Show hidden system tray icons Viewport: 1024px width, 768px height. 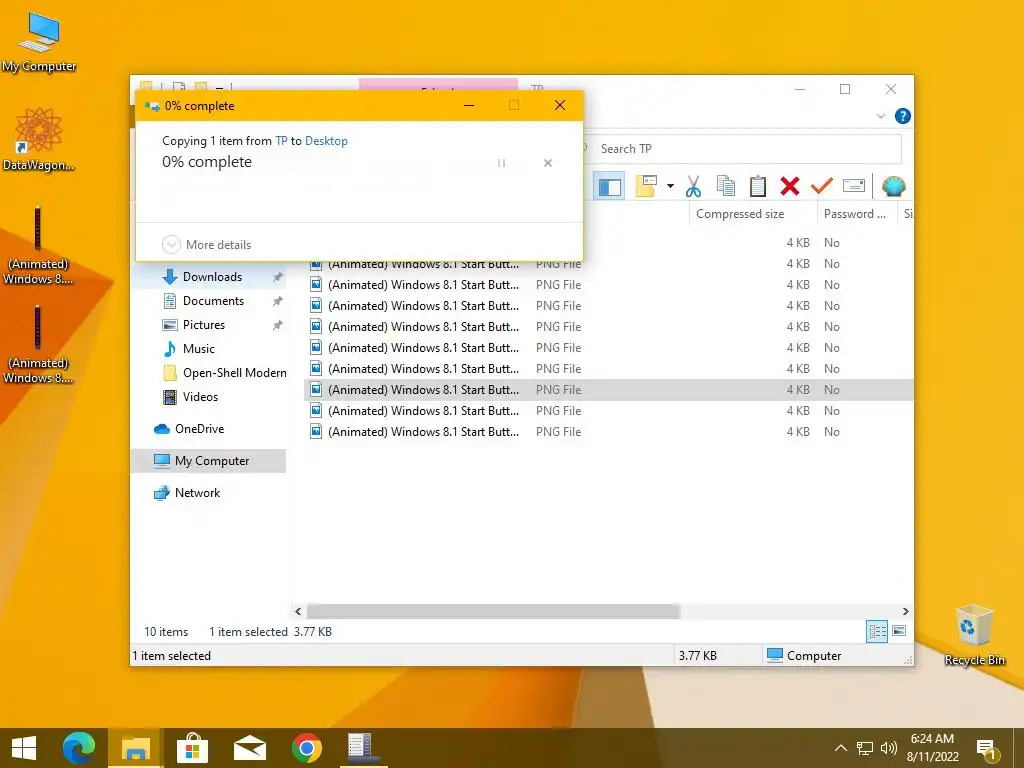(x=840, y=748)
